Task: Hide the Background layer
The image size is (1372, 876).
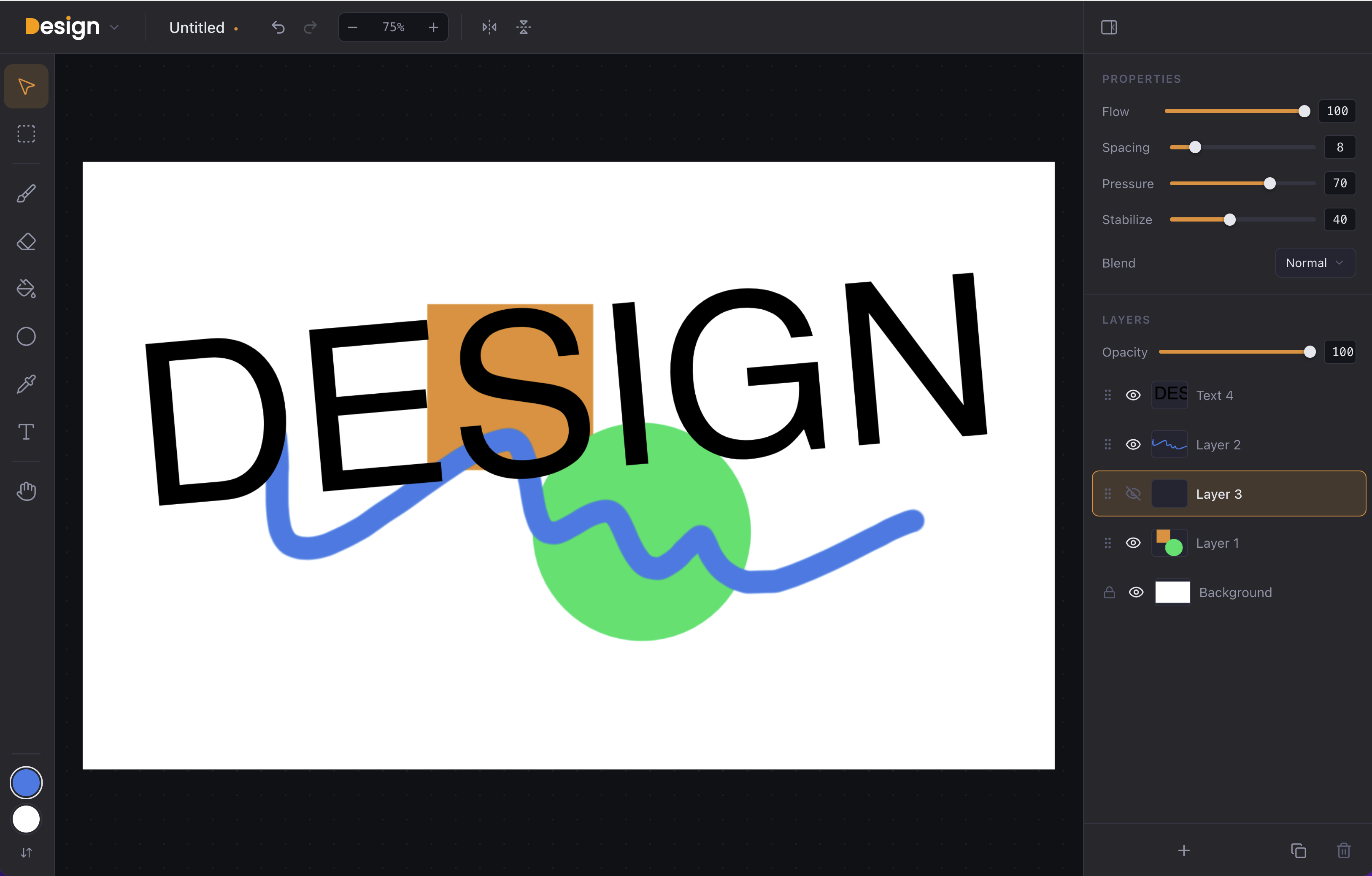Action: click(x=1136, y=593)
